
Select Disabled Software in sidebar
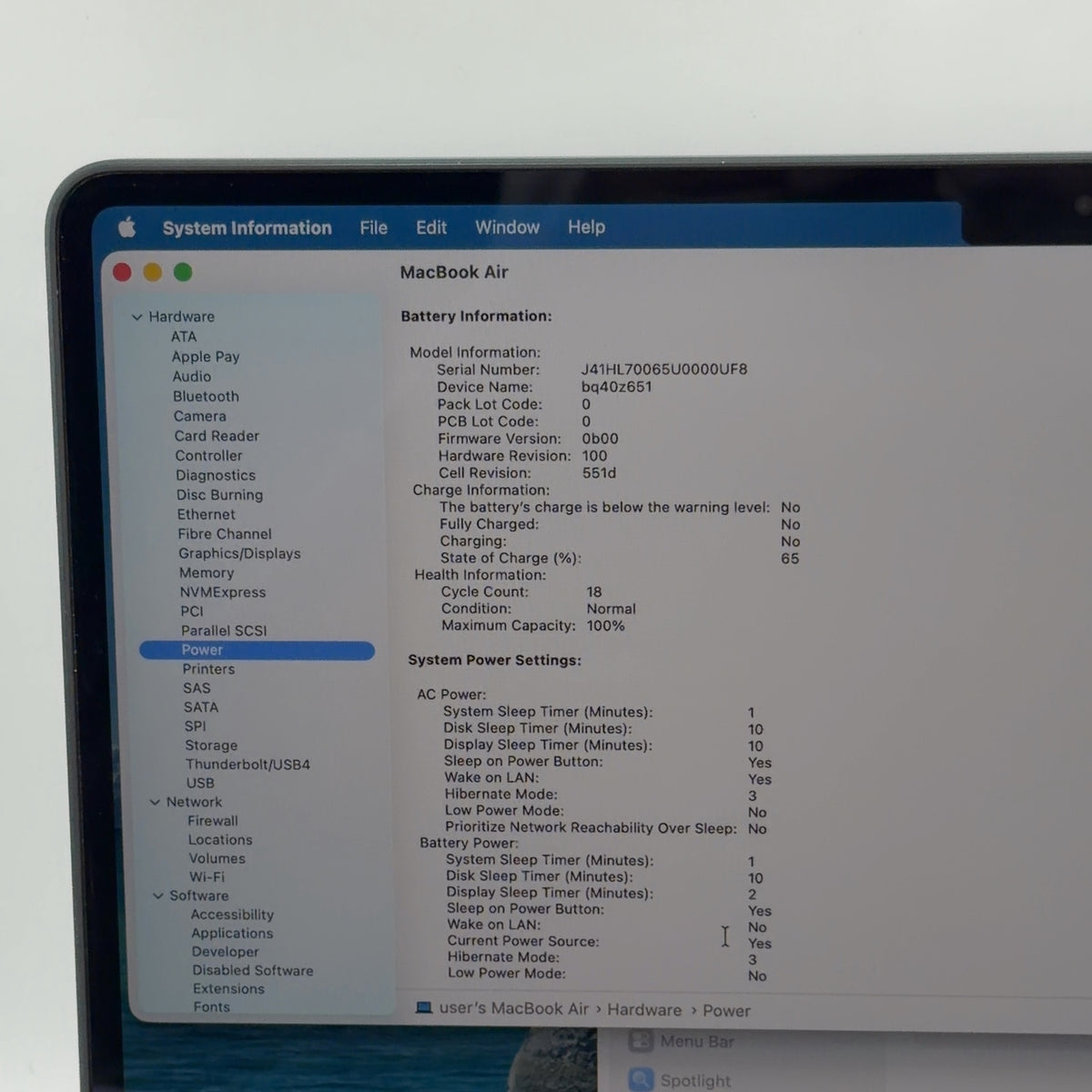pyautogui.click(x=253, y=970)
